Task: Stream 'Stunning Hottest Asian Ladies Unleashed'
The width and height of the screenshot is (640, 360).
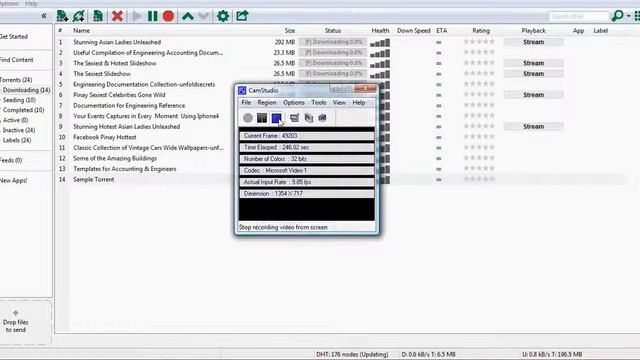Action: pos(533,127)
